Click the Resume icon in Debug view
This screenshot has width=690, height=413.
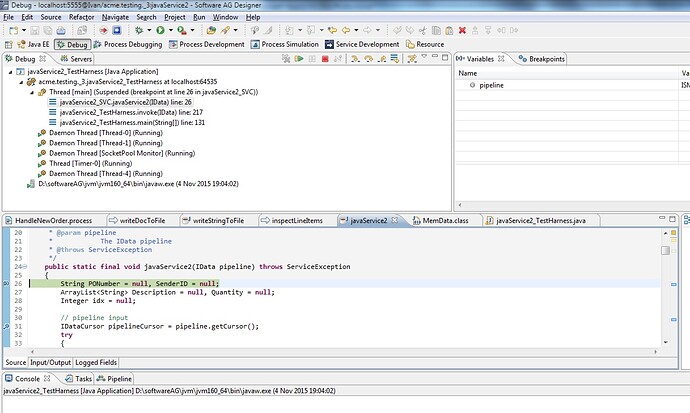(299, 58)
